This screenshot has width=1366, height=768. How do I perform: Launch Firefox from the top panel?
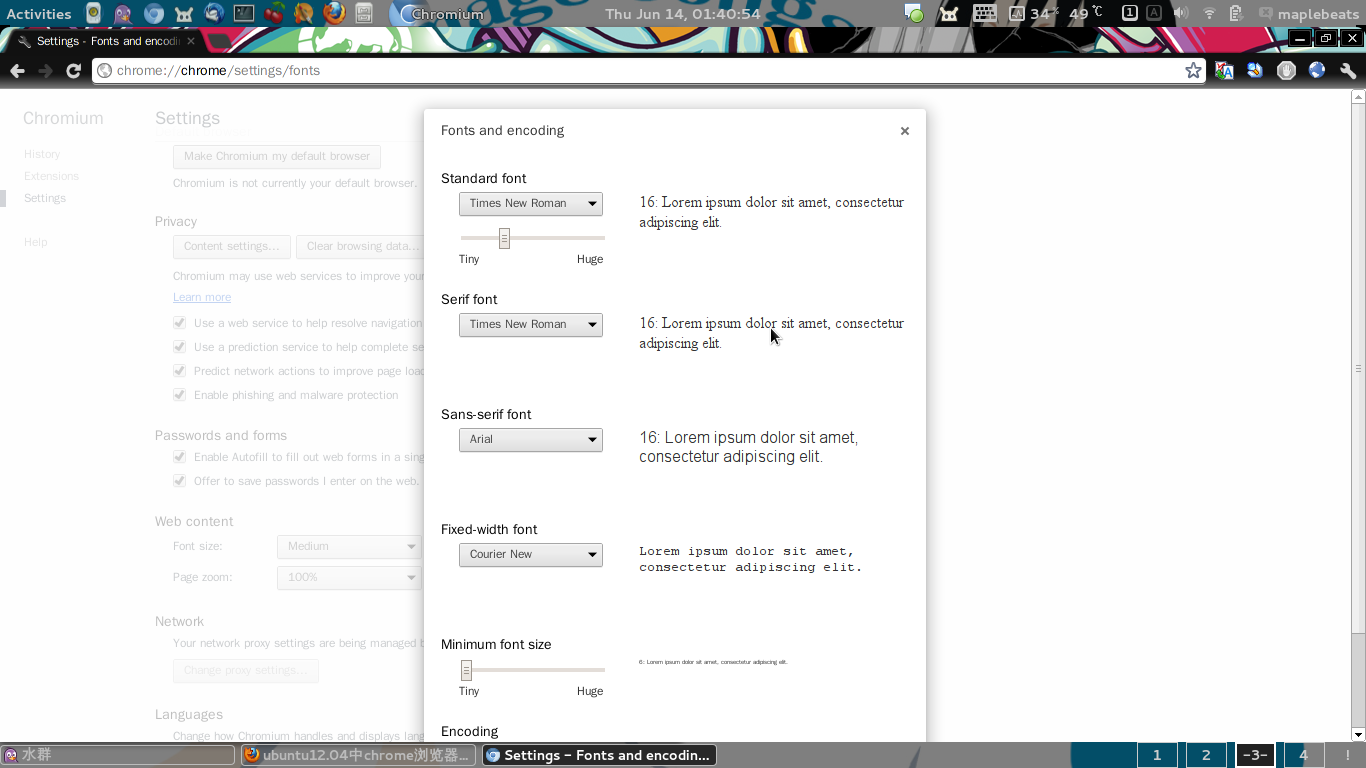coord(334,13)
